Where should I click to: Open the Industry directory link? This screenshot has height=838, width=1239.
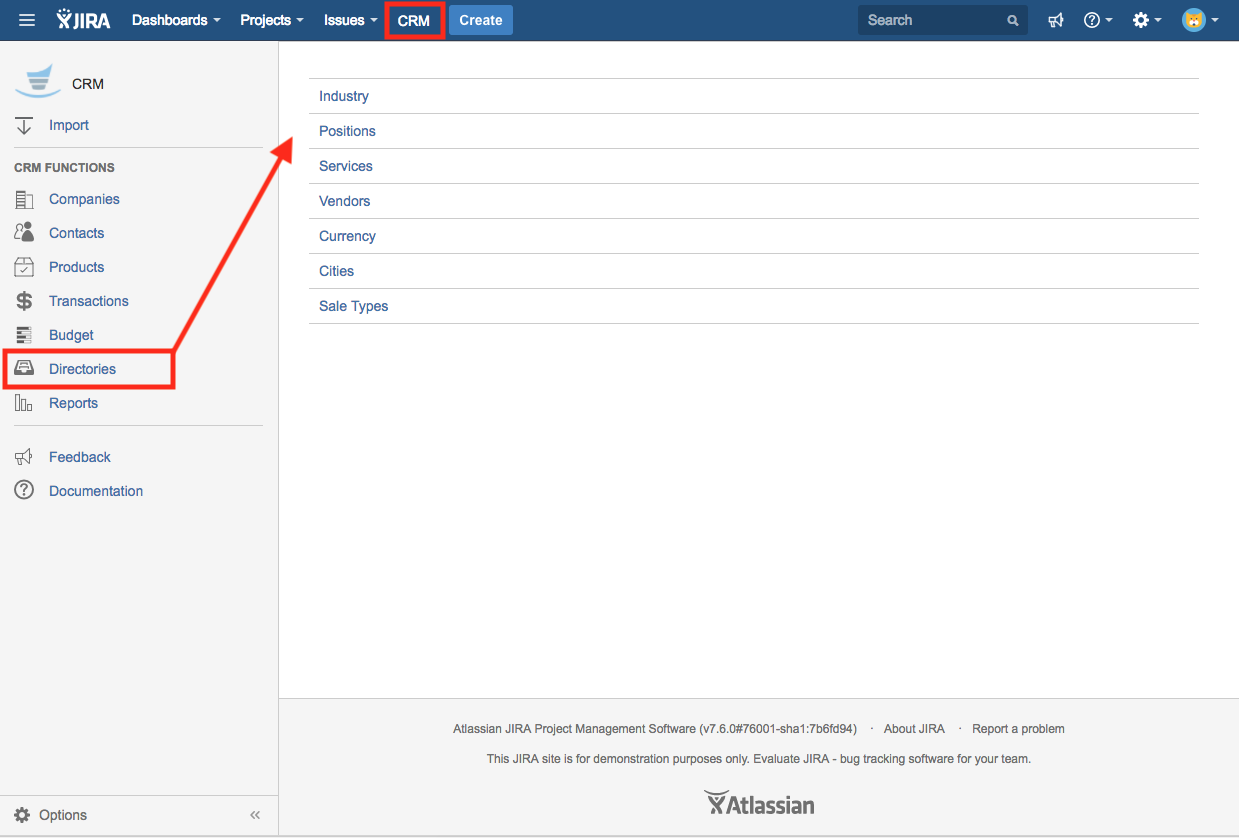(x=344, y=96)
